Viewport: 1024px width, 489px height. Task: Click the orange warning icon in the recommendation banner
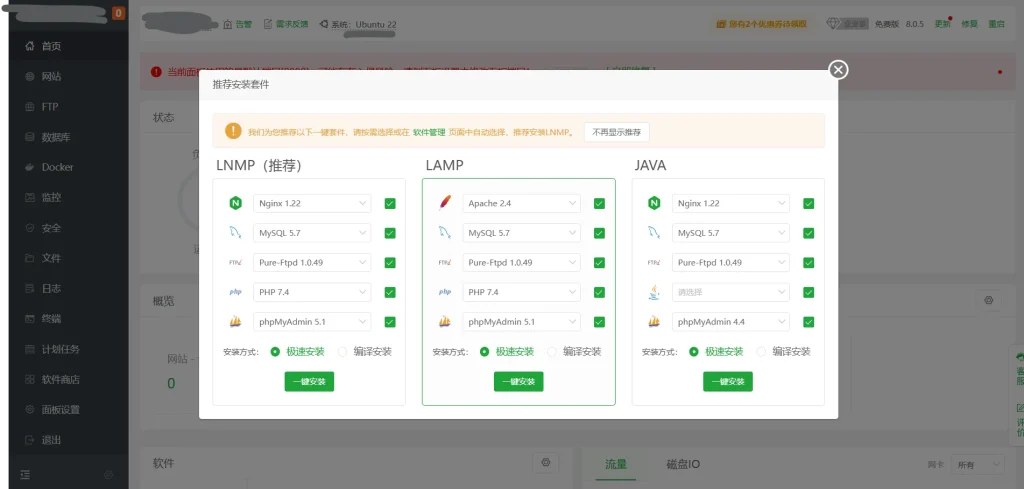pyautogui.click(x=233, y=131)
